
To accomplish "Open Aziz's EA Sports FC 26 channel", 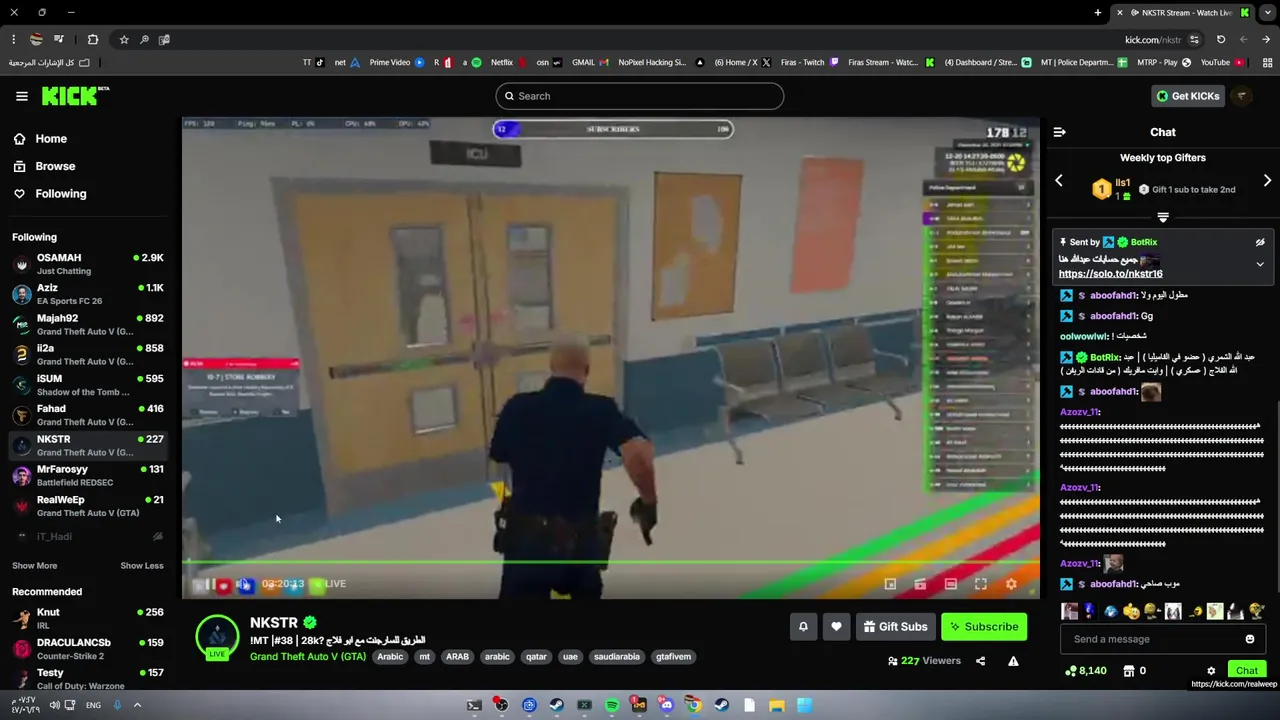I will point(88,294).
